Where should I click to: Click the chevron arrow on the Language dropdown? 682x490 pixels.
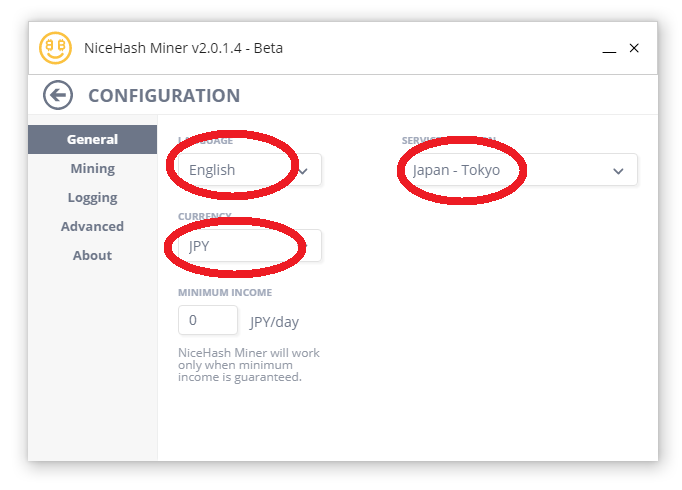pyautogui.click(x=303, y=171)
